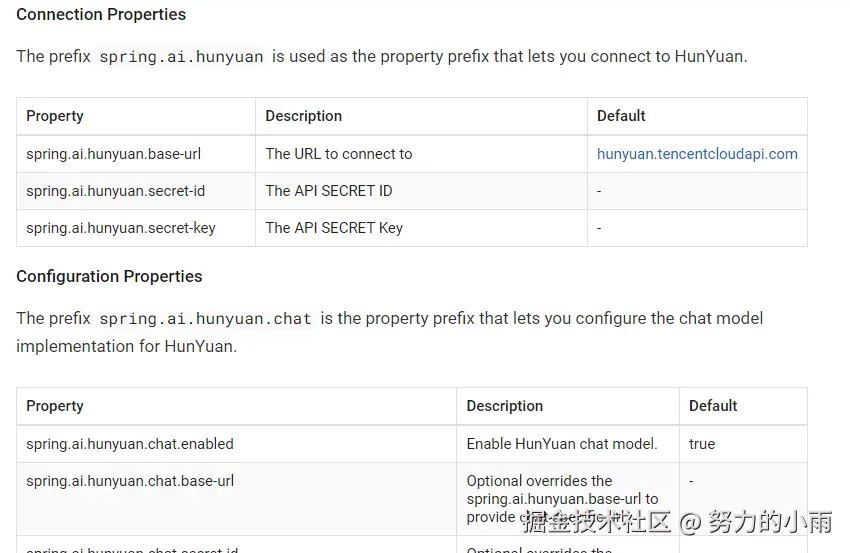Click the spring.ai.hunyuan.secret-key property cell
The width and height of the screenshot is (850, 553).
tap(121, 228)
